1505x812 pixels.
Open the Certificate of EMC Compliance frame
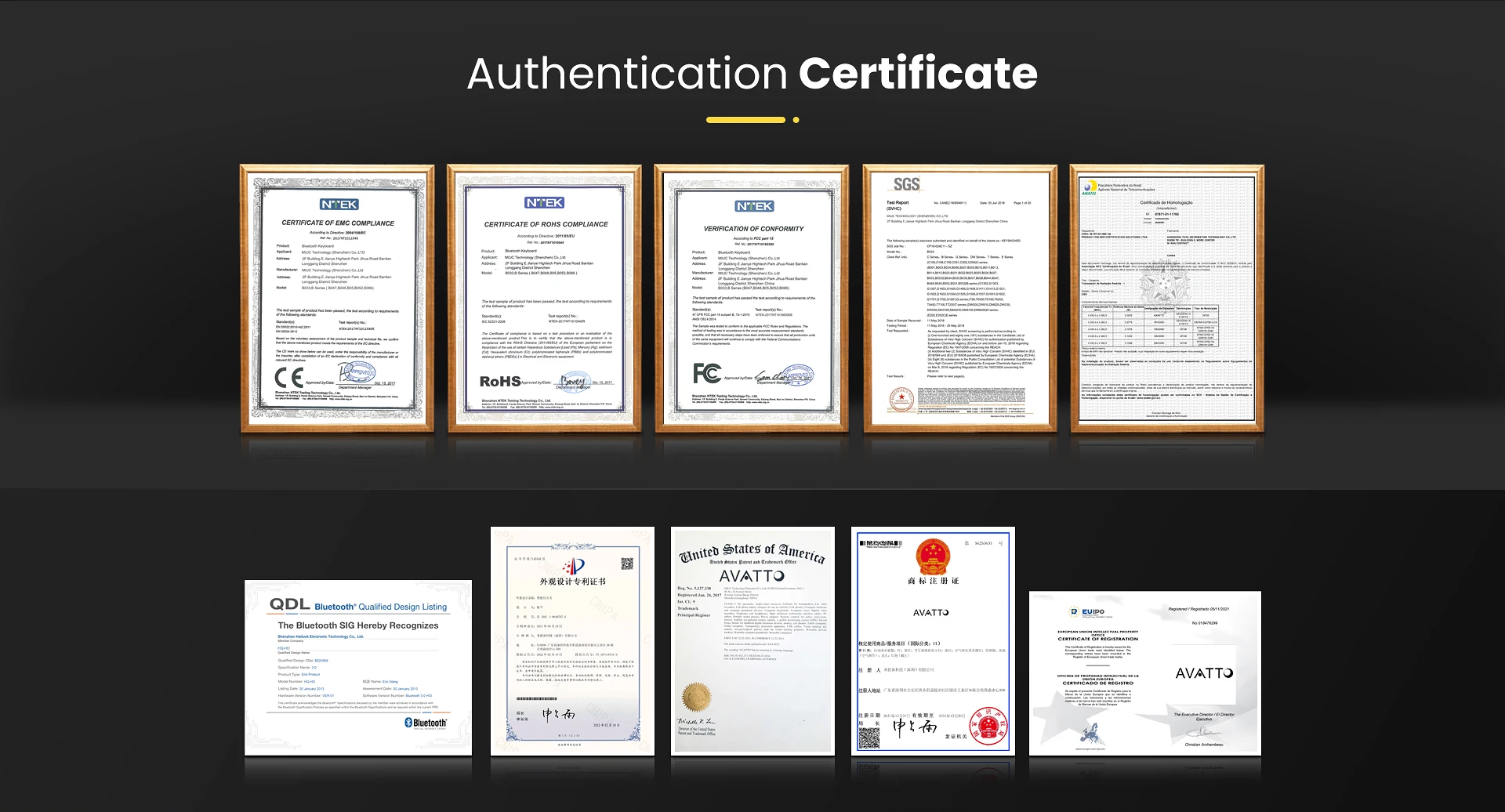[337, 298]
